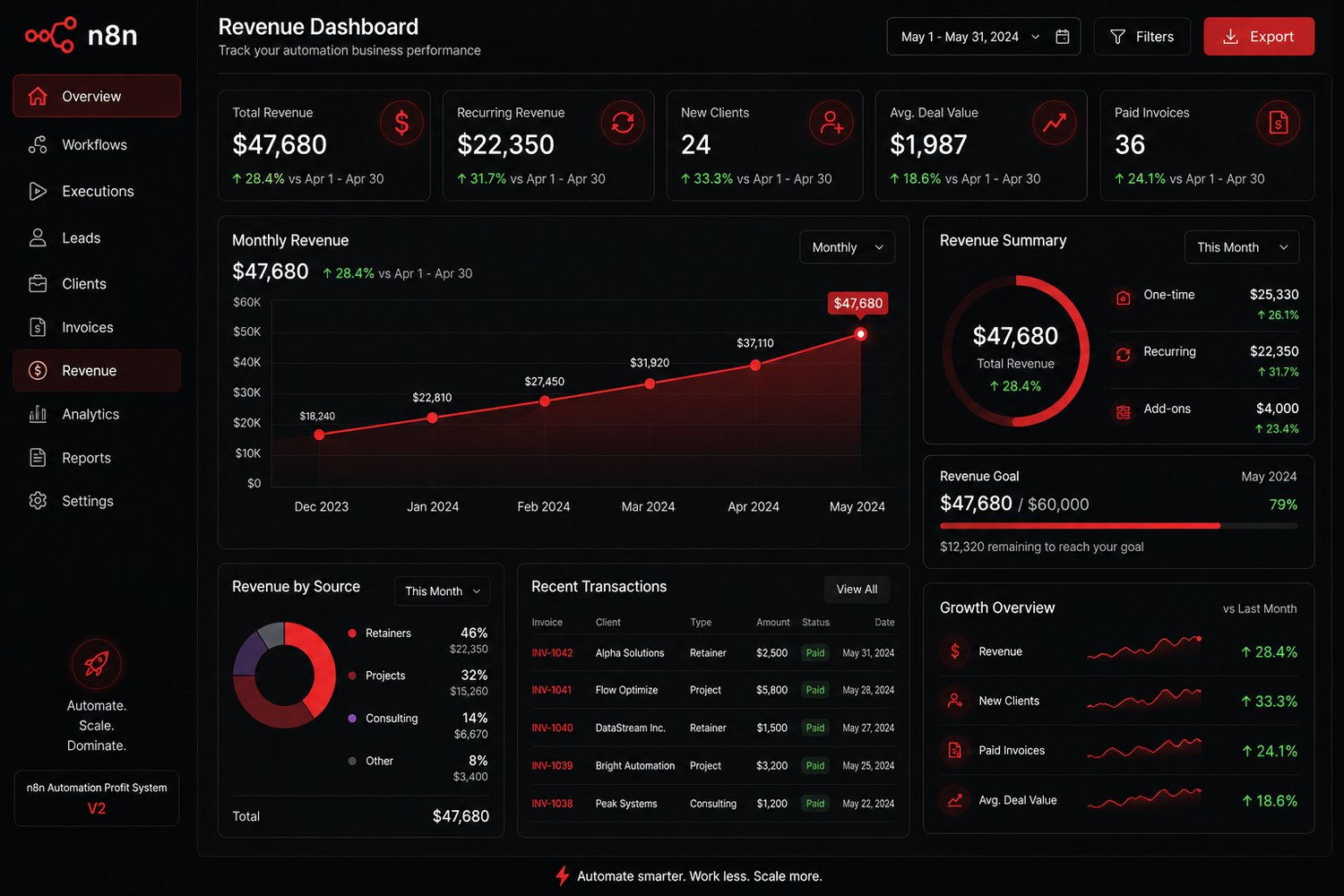Click View All transactions
The width and height of the screenshot is (1344, 896).
(857, 589)
